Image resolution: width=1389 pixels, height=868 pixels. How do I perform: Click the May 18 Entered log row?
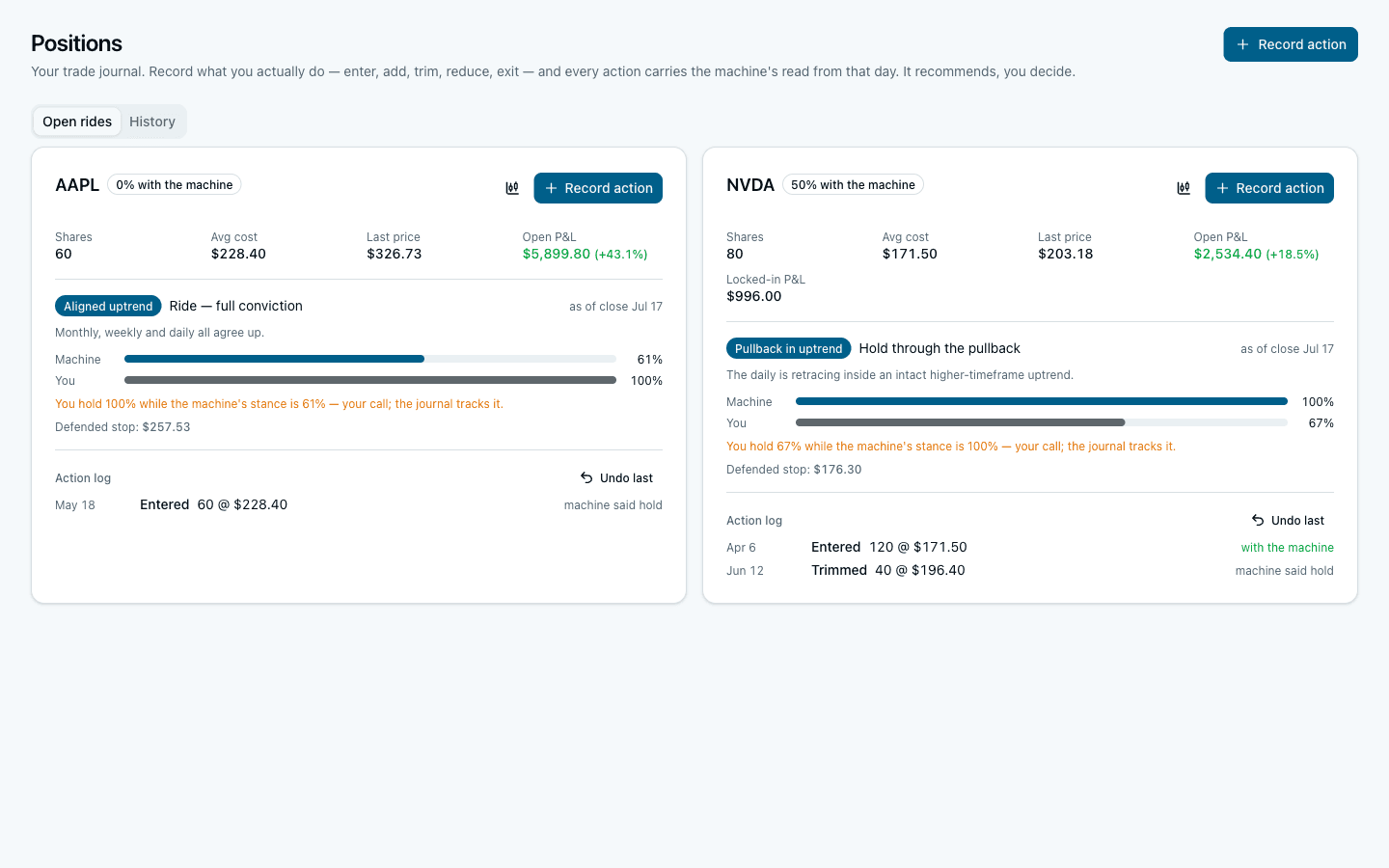(359, 505)
